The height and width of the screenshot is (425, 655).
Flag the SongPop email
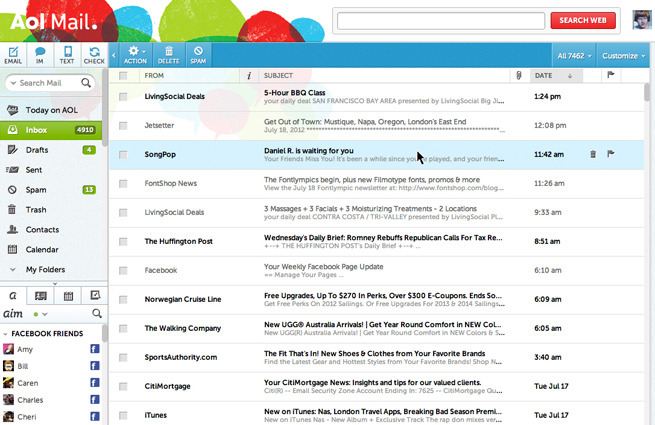pos(611,154)
